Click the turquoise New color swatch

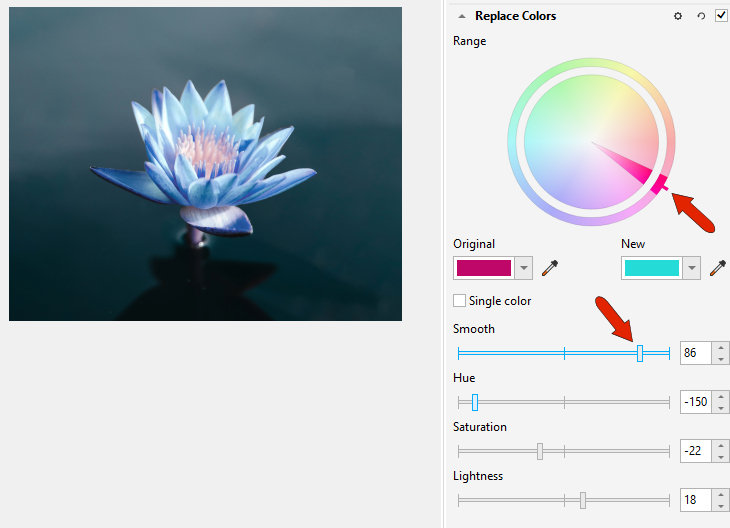point(652,268)
